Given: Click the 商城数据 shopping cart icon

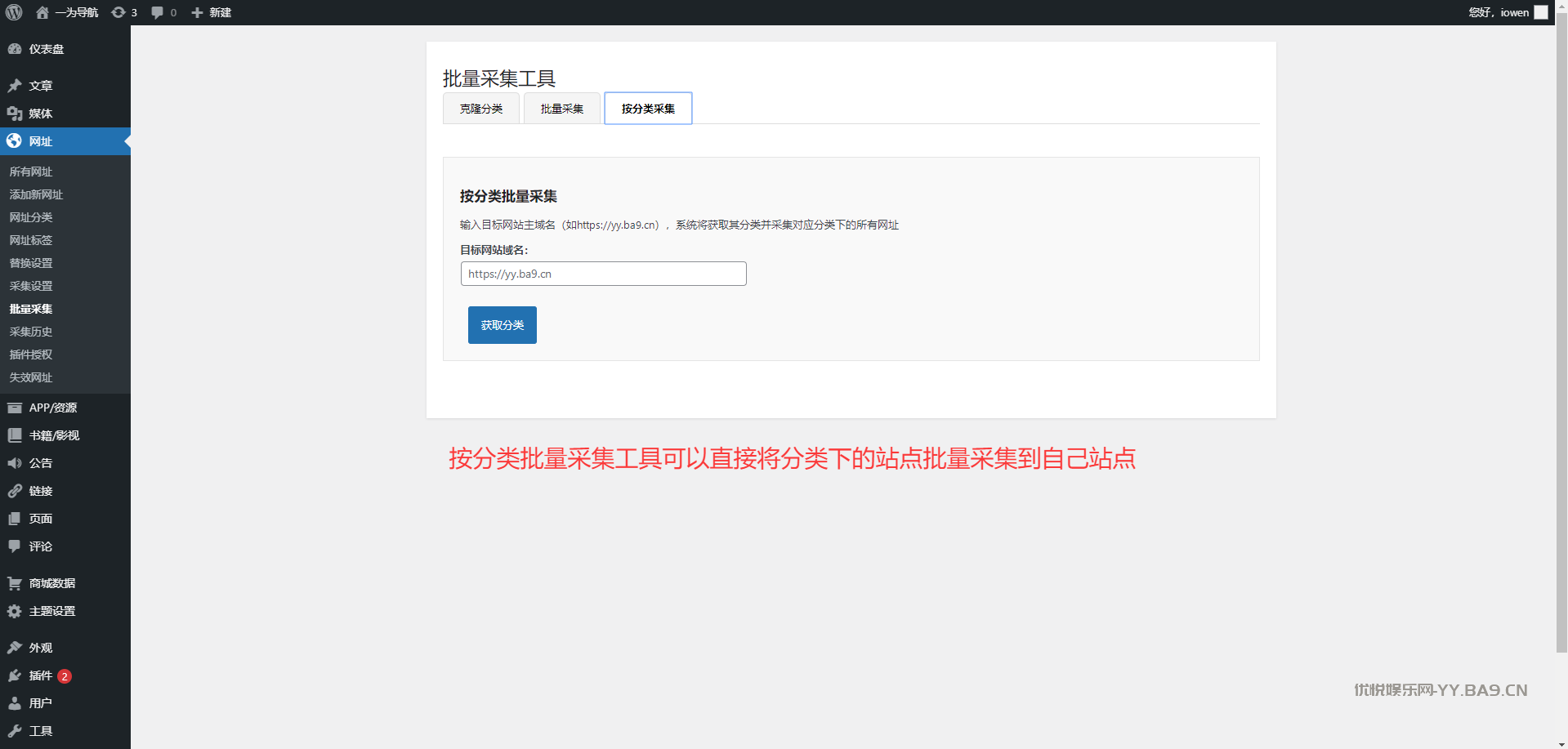Looking at the screenshot, I should (x=15, y=583).
